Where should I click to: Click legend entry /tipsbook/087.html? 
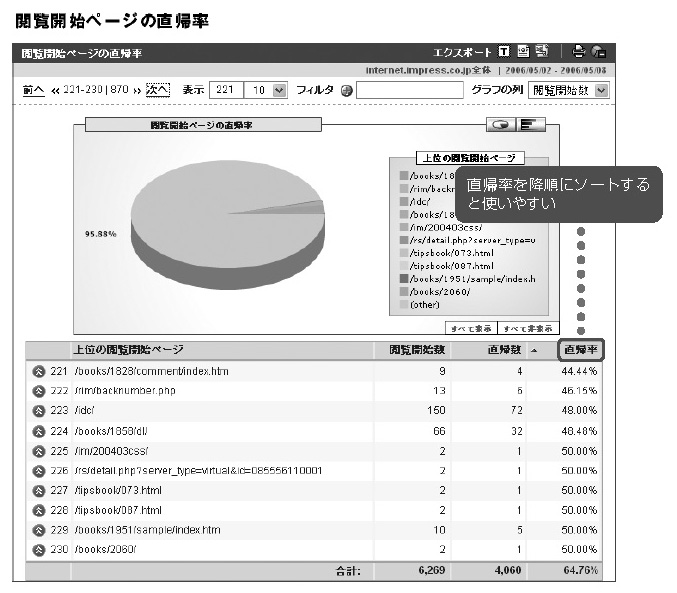pos(452,266)
